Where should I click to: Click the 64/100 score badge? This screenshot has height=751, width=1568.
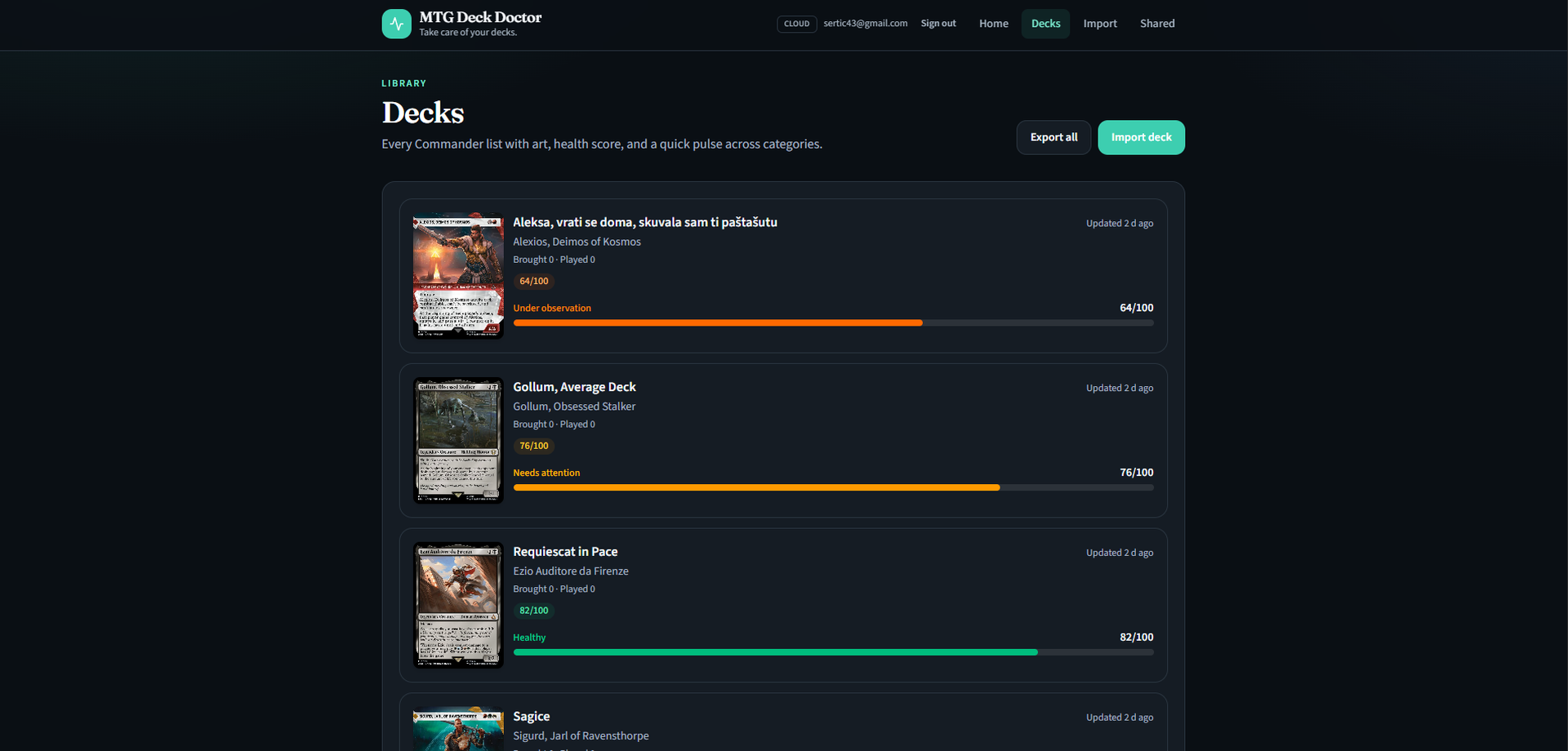(534, 282)
